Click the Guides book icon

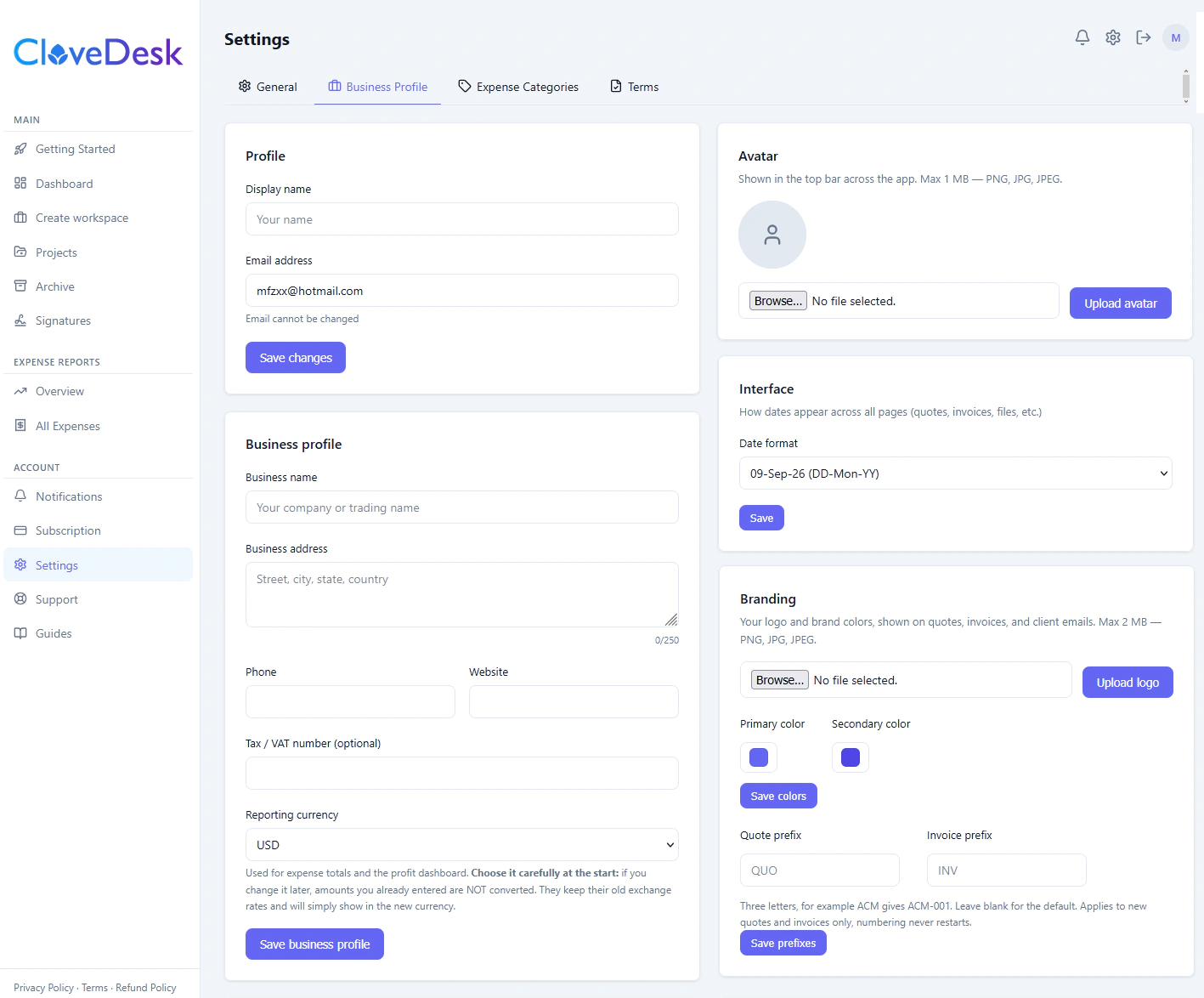[20, 633]
